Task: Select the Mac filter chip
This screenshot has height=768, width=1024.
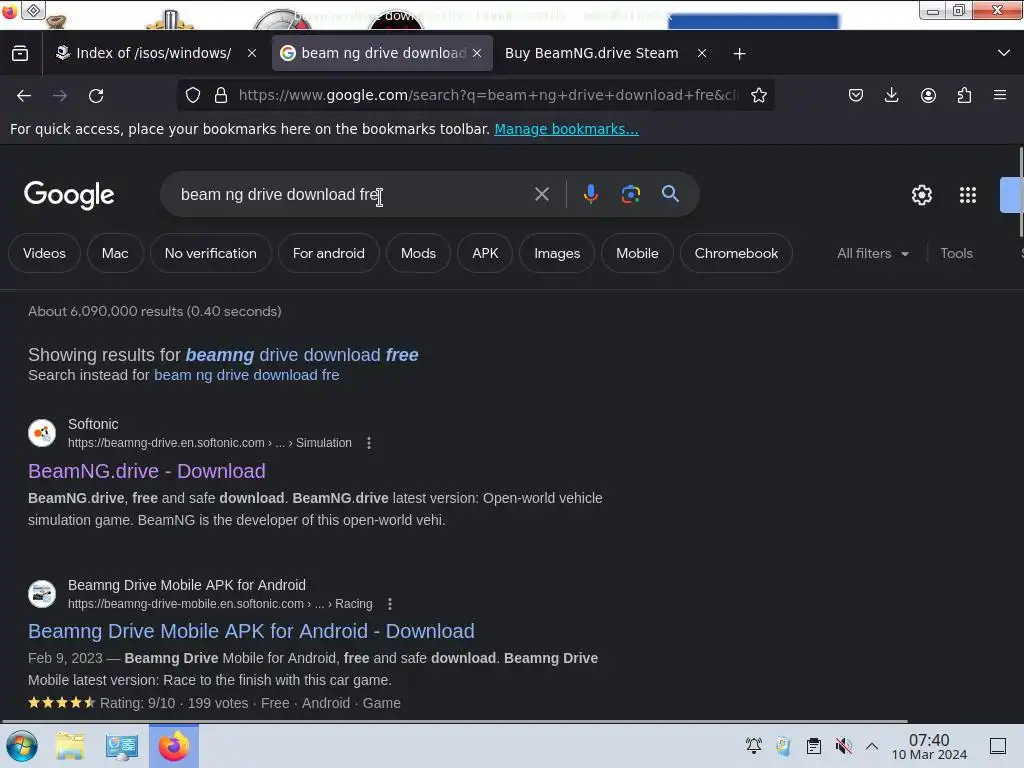Action: (115, 253)
